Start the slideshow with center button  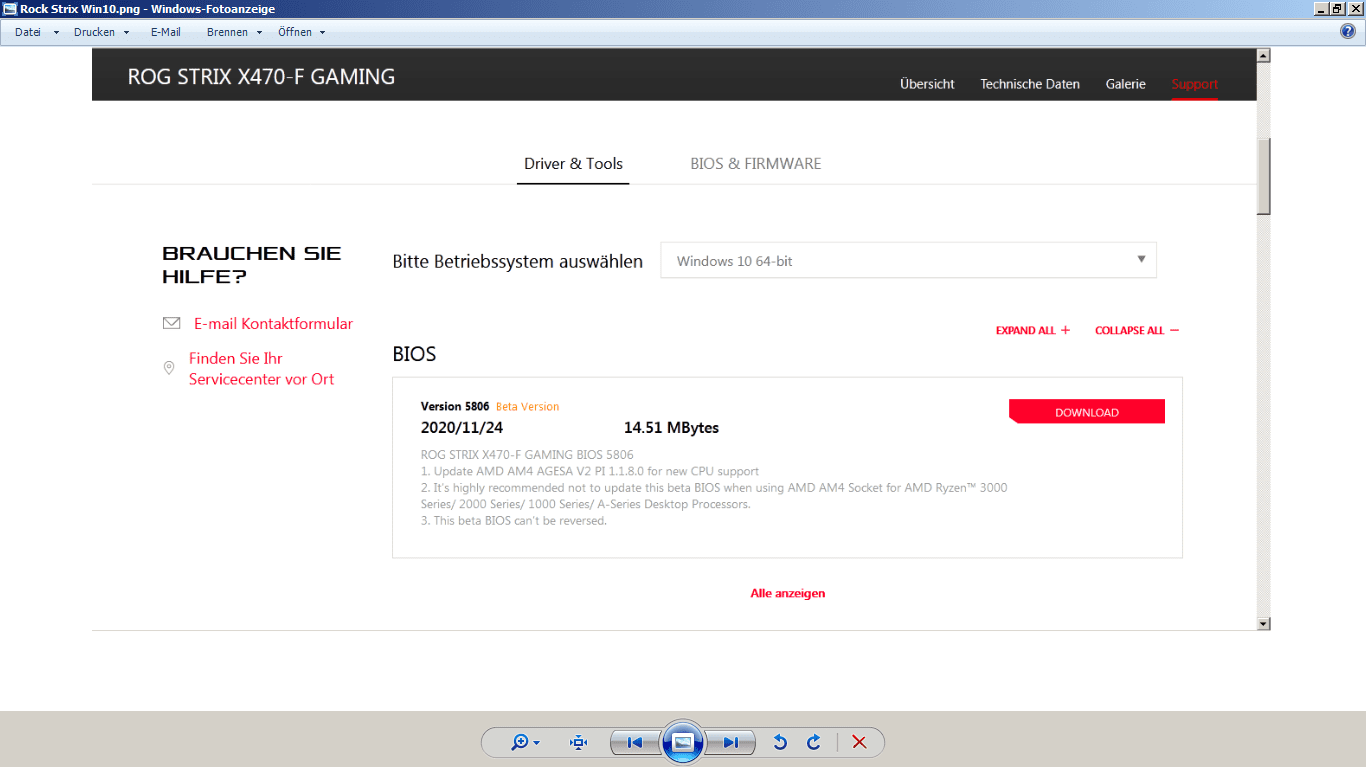683,742
